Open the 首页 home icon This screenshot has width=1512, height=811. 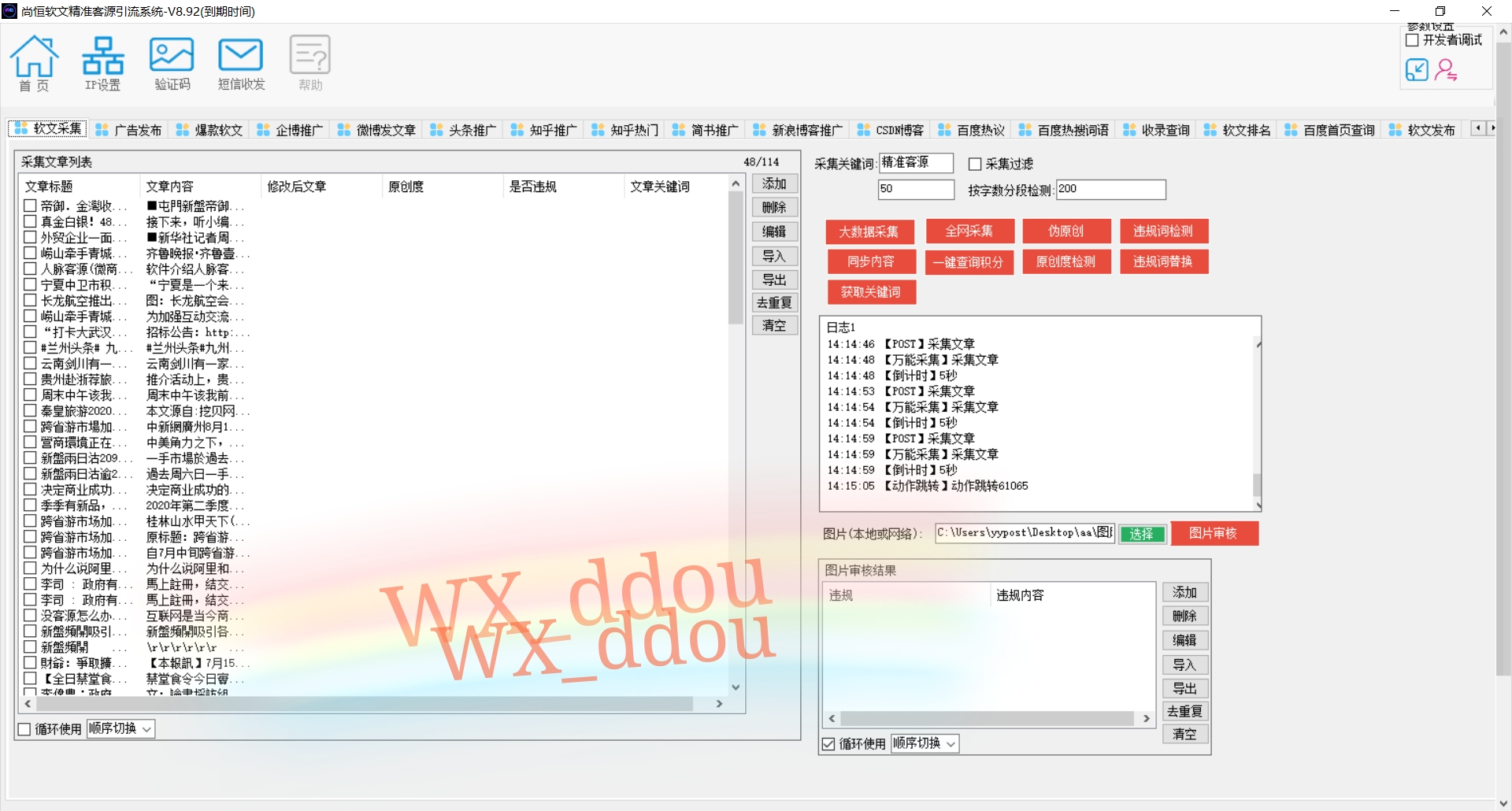click(x=34, y=63)
